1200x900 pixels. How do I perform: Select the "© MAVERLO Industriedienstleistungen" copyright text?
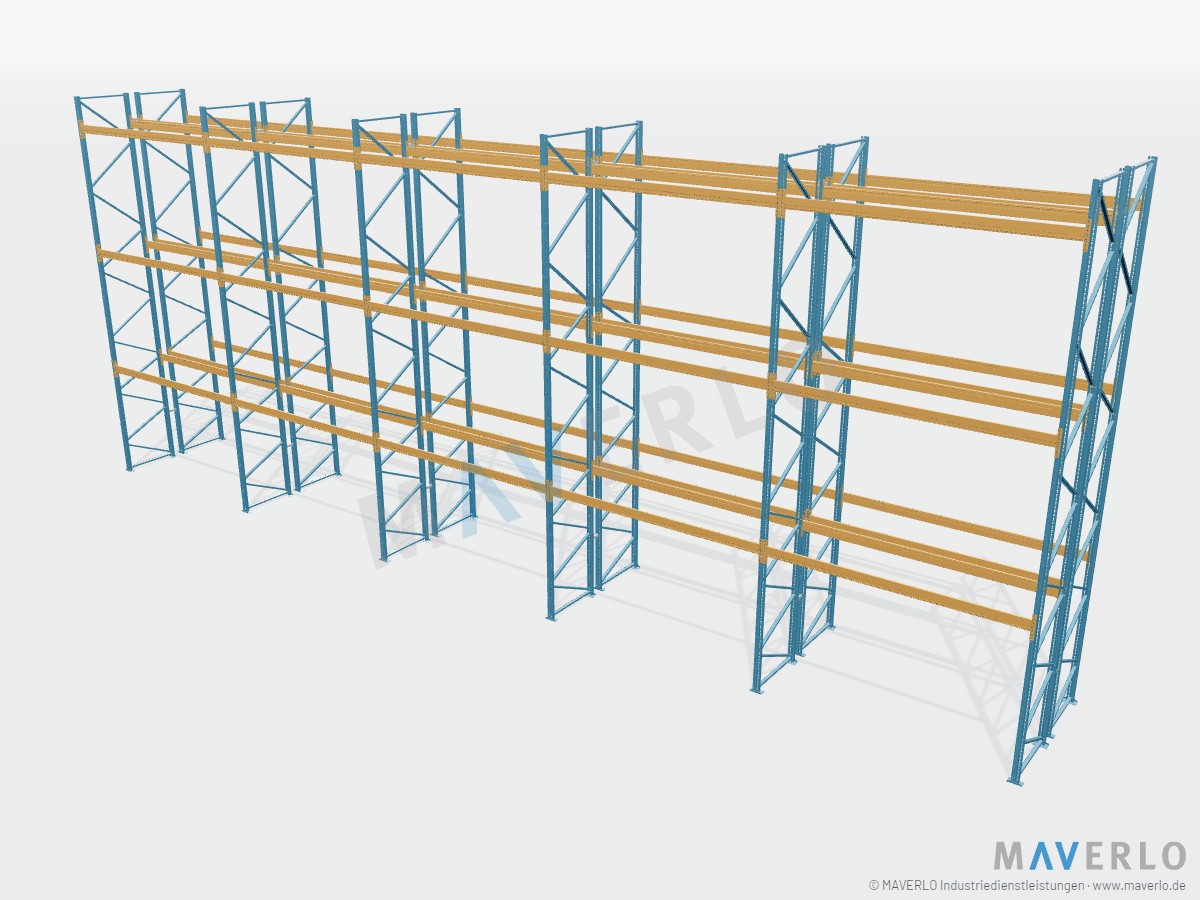pyautogui.click(x=976, y=885)
